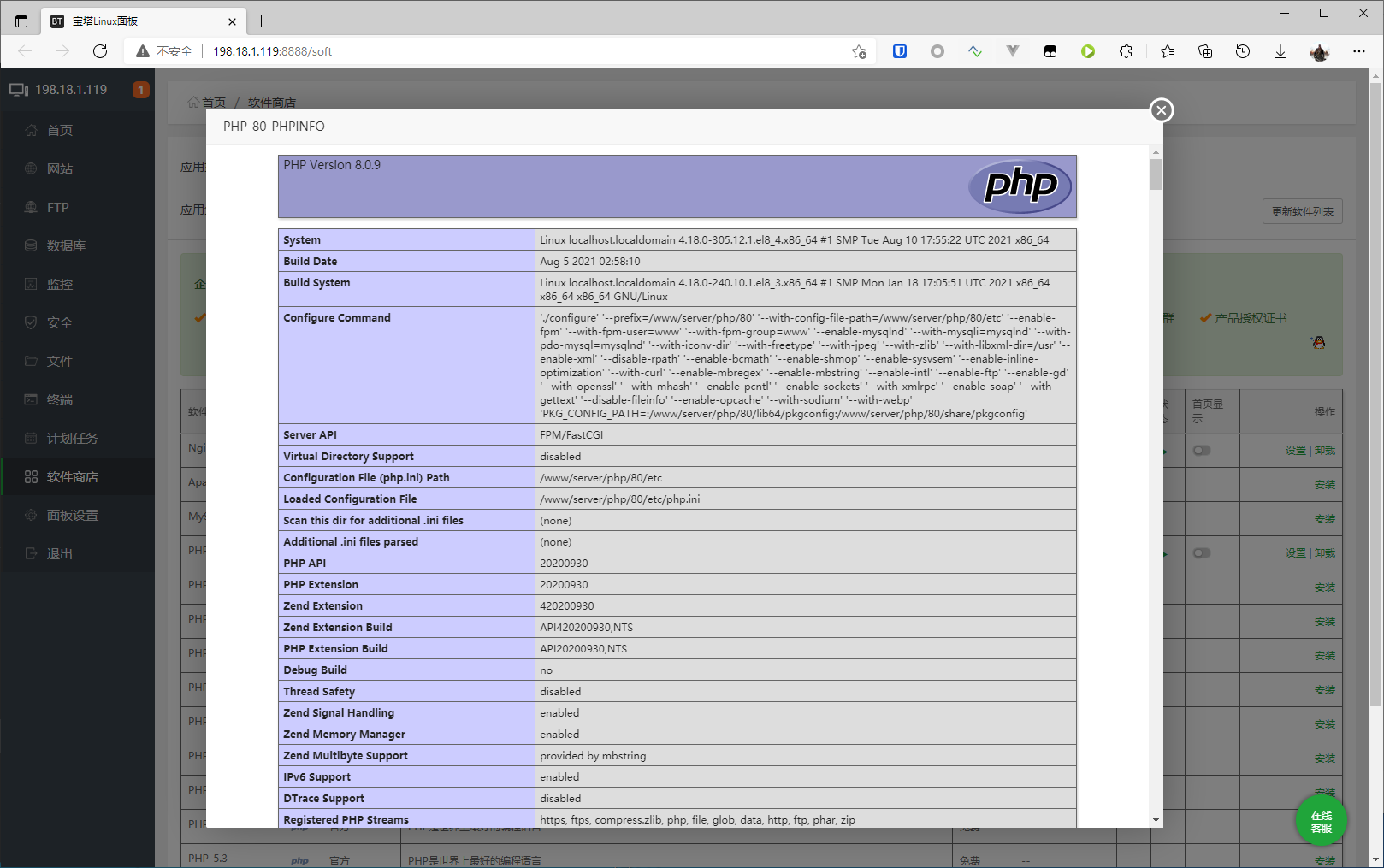Viewport: 1384px width, 868px height.
Task: Click 设置 in the Nginx row
Action: pos(1296,451)
